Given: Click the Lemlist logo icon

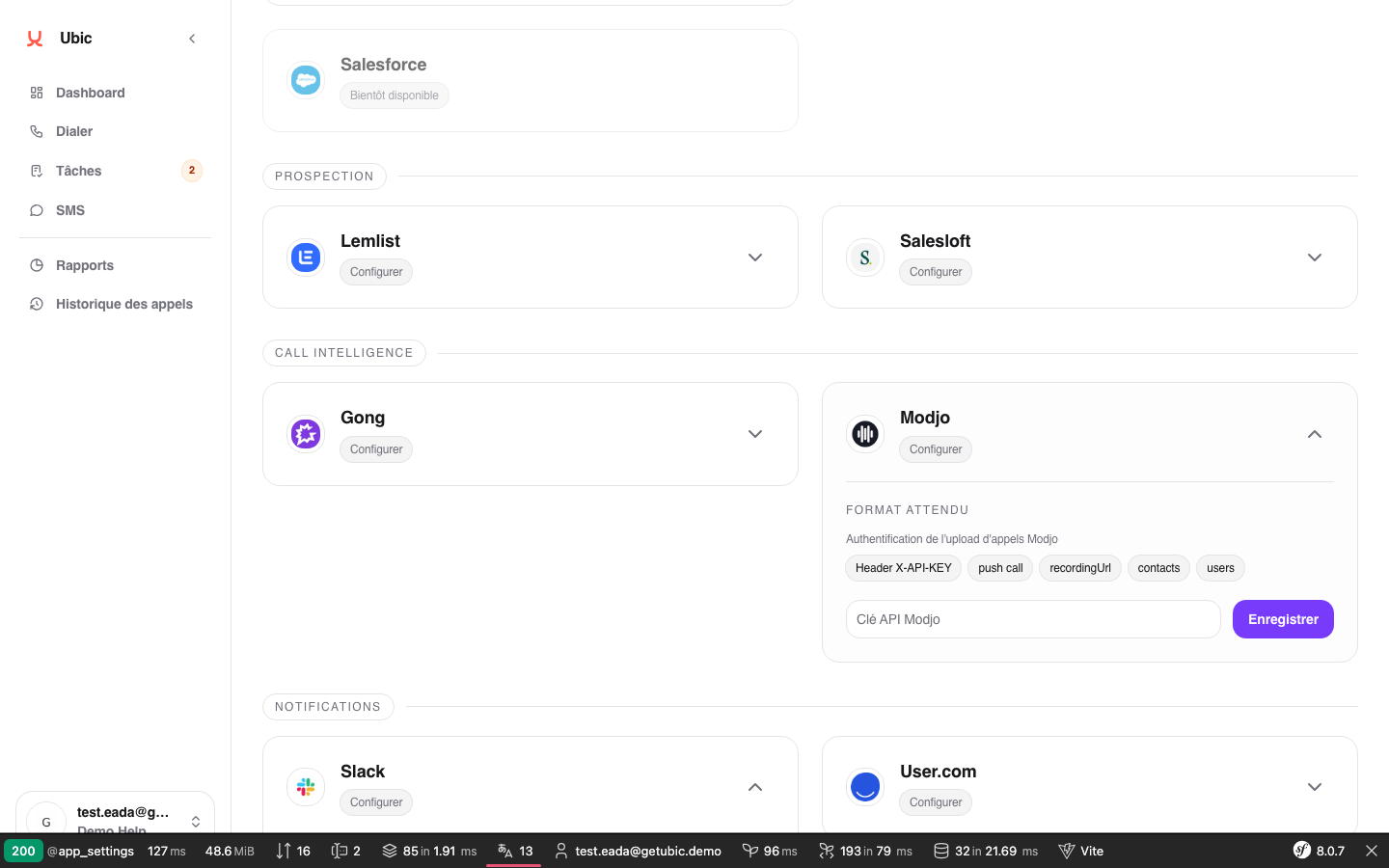Looking at the screenshot, I should (x=306, y=258).
